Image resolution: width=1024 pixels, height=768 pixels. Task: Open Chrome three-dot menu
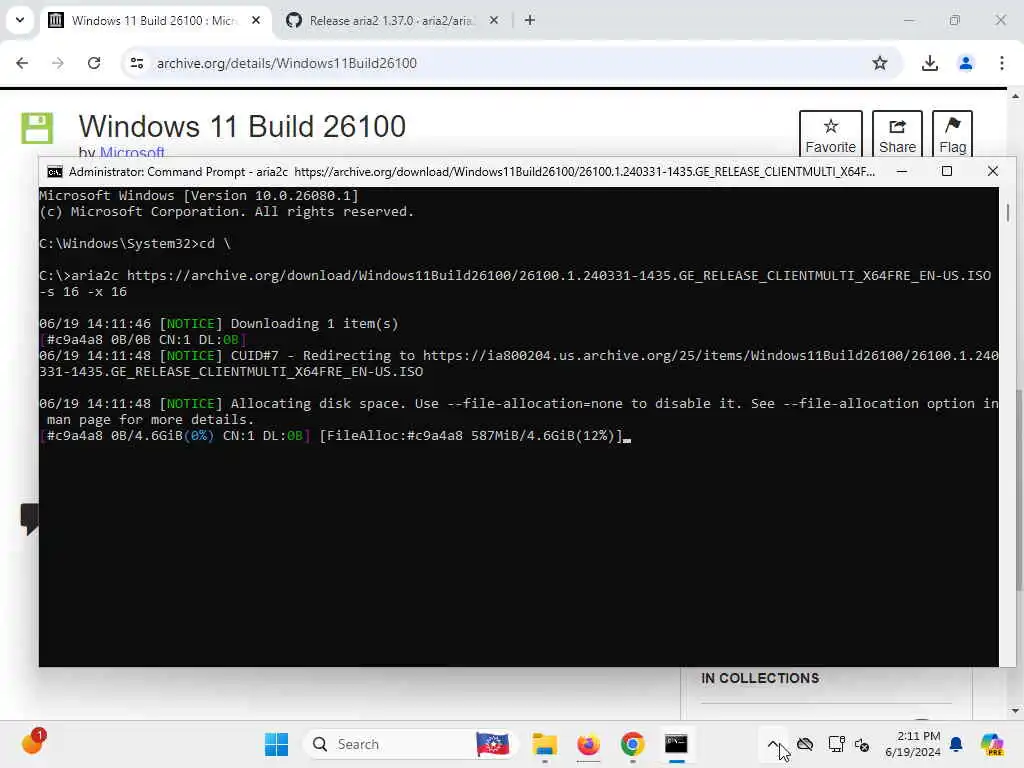tap(1002, 63)
